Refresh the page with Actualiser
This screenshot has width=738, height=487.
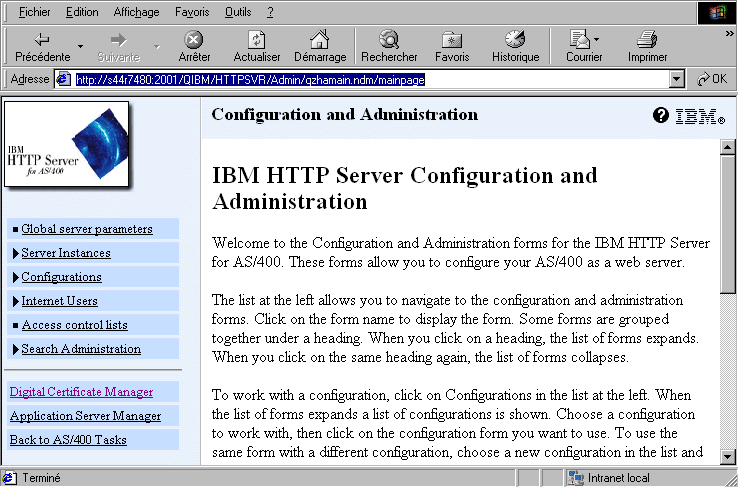(x=257, y=47)
